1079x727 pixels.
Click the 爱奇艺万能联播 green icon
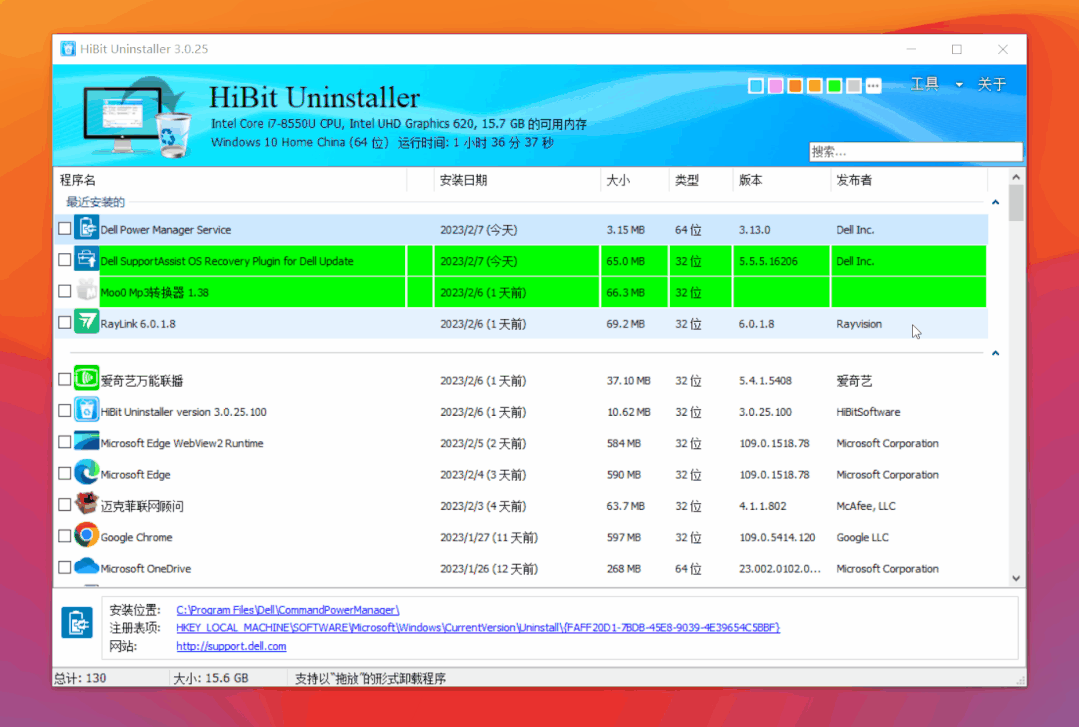tap(86, 380)
